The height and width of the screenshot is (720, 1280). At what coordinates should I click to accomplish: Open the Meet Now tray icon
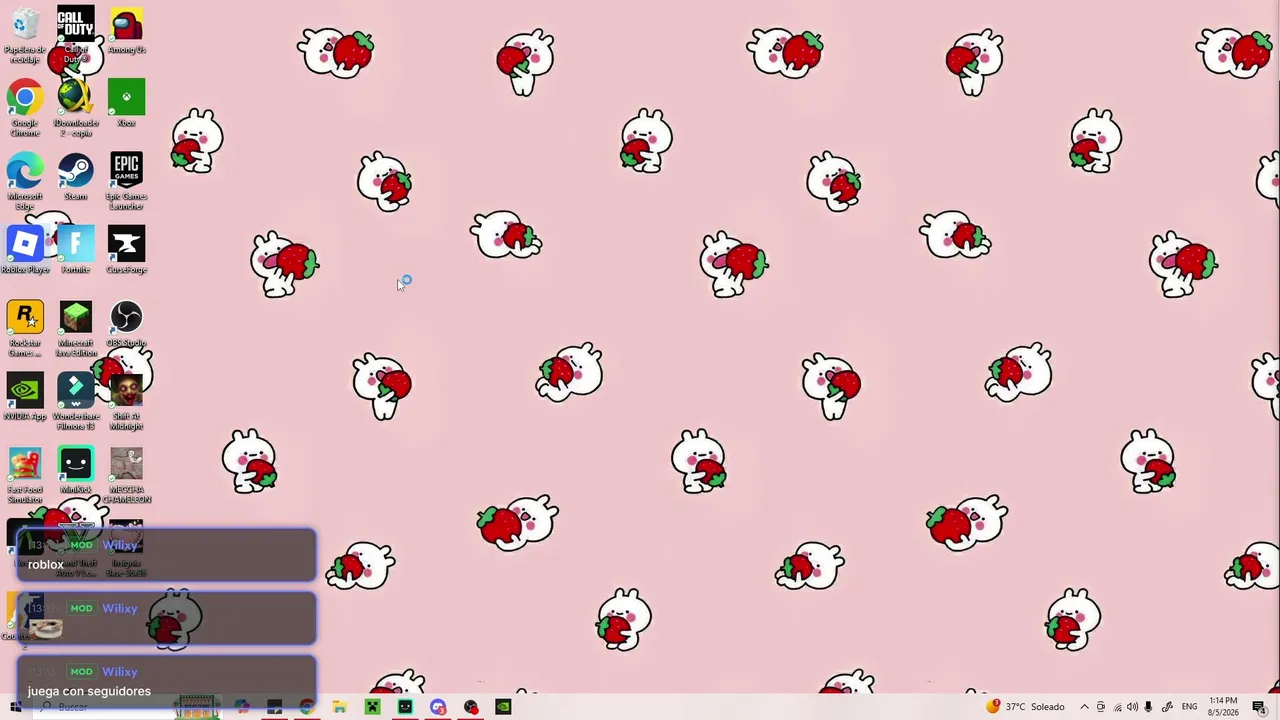pyautogui.click(x=1101, y=707)
